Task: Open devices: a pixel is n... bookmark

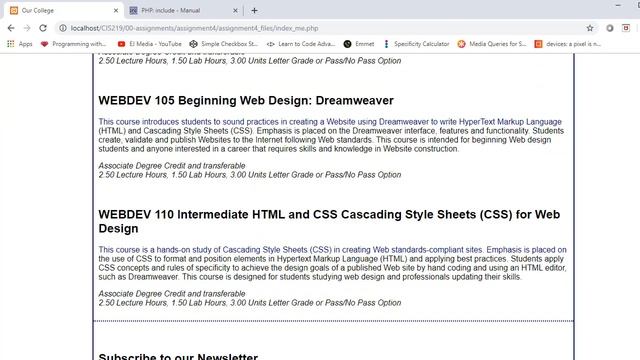Action: (x=568, y=44)
